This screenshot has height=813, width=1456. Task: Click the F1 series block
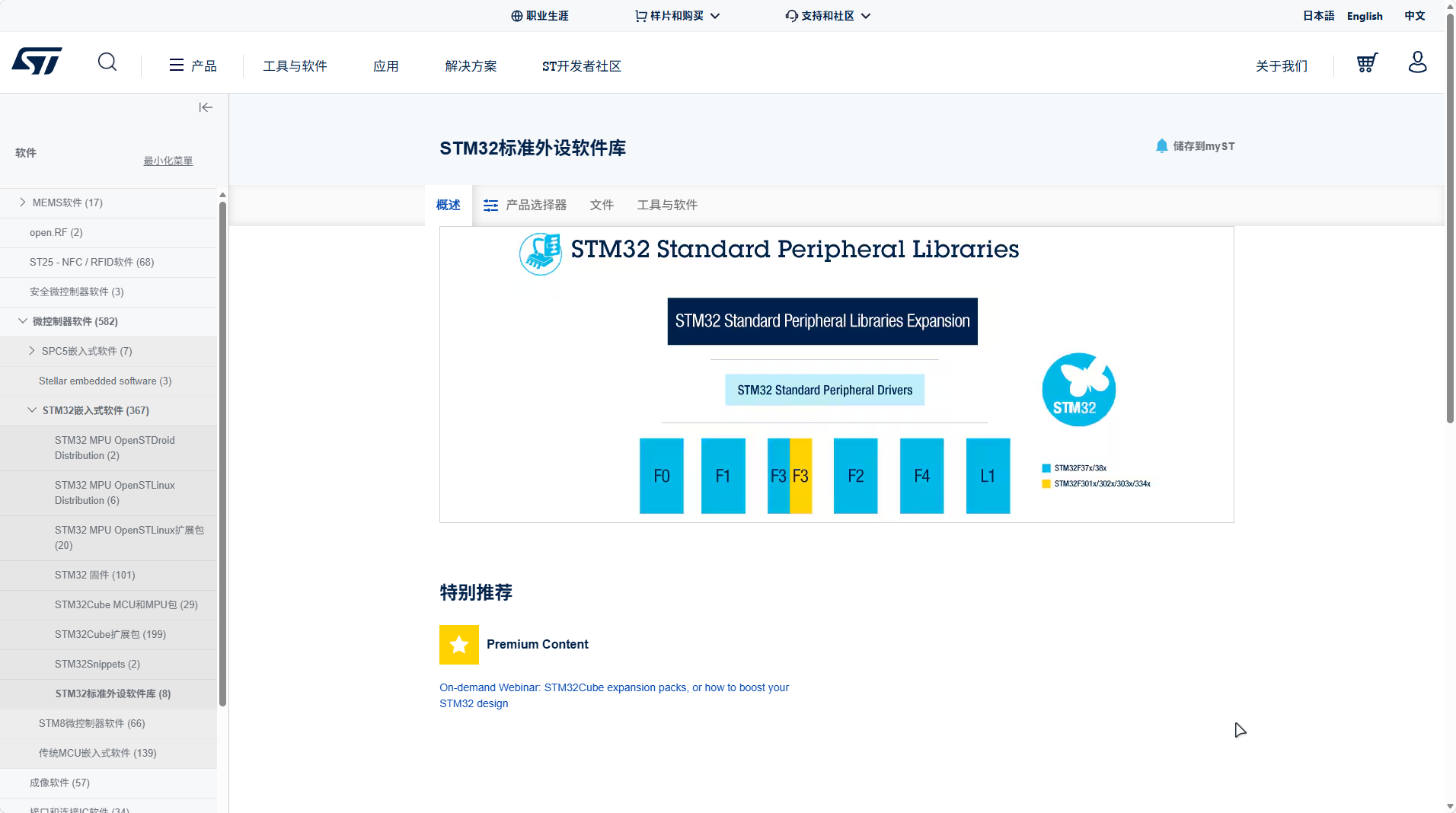coord(723,476)
